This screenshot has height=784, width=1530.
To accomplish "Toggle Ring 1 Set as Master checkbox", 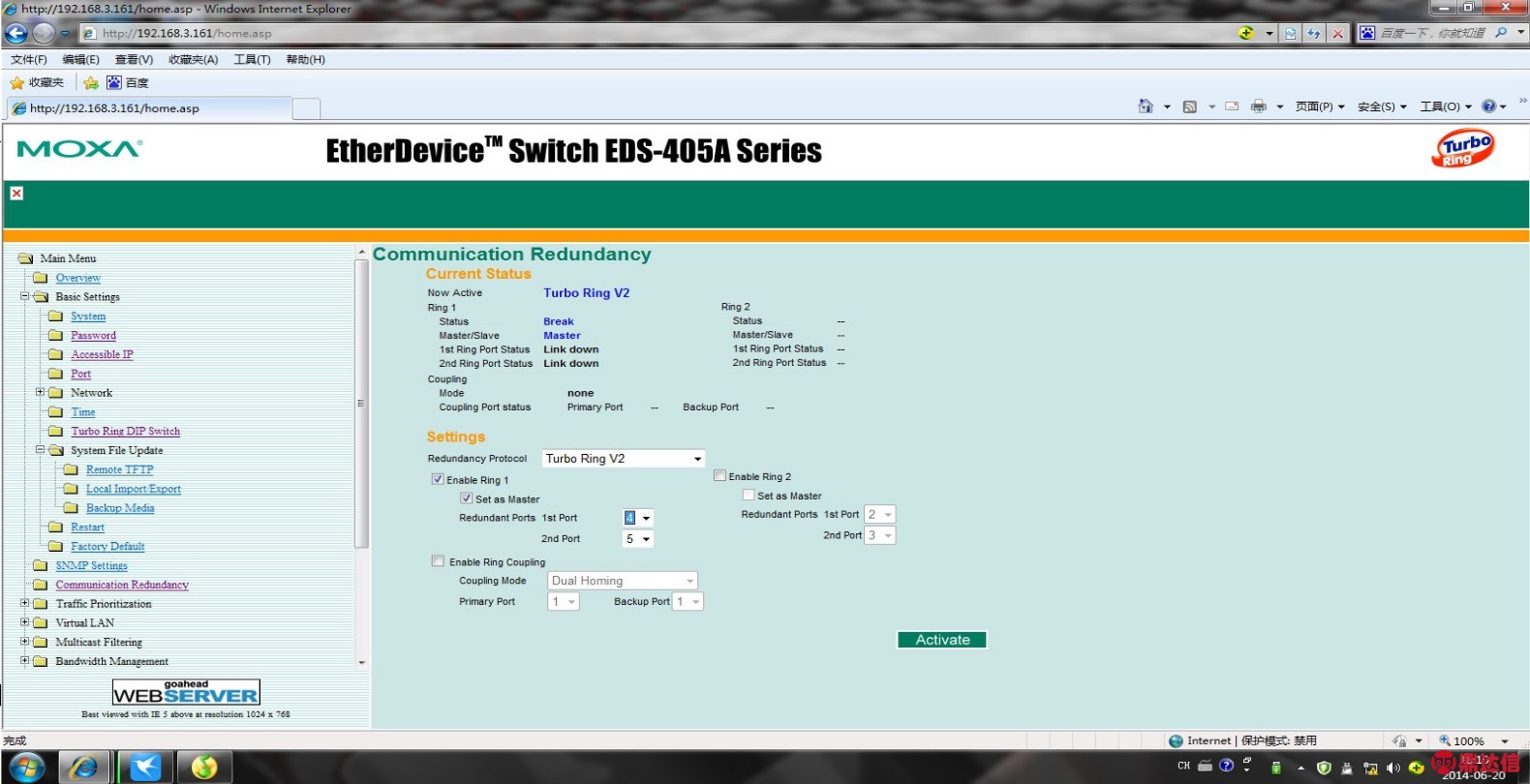I will point(467,498).
